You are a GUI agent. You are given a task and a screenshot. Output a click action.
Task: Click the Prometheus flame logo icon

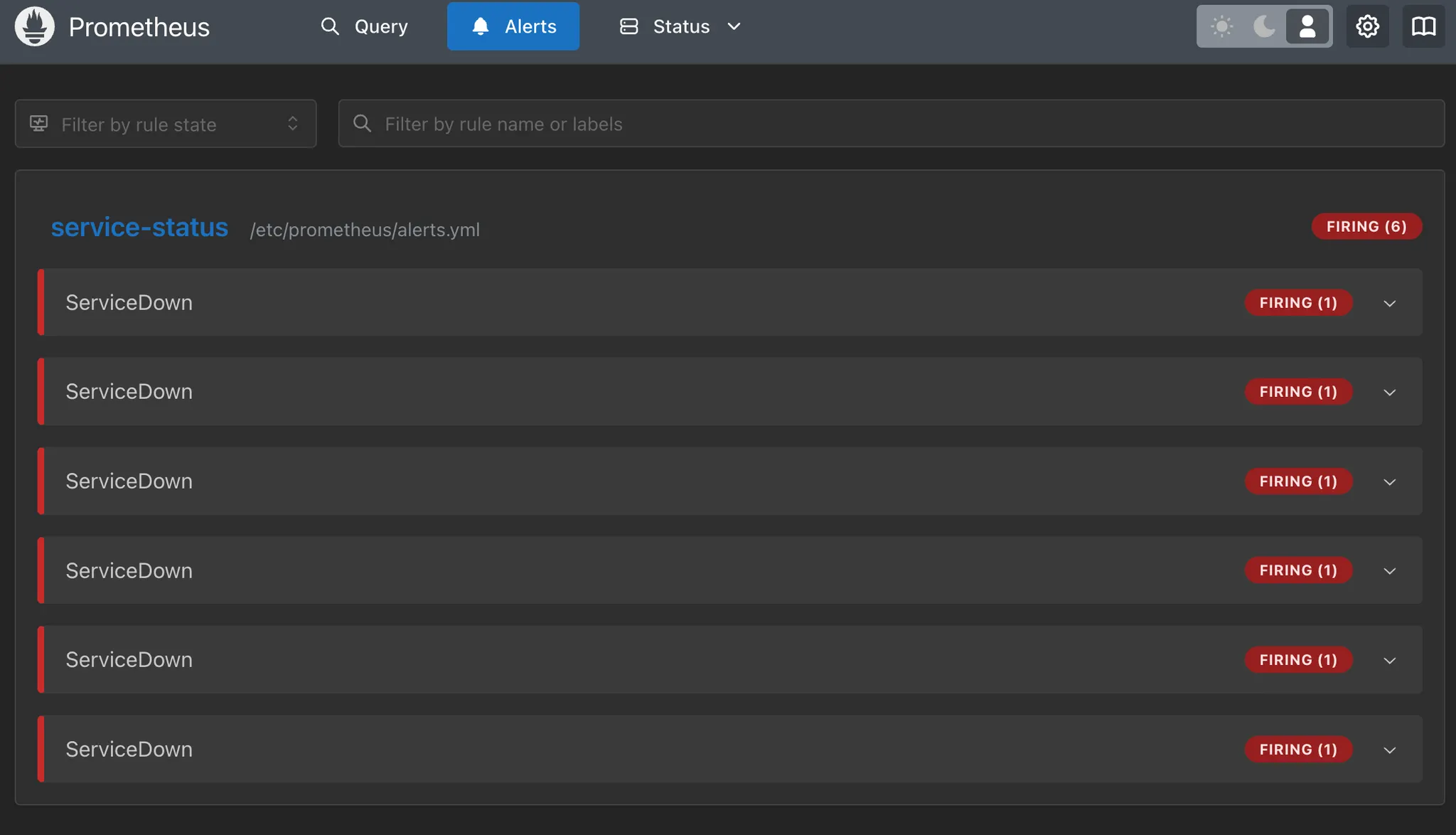coord(34,26)
